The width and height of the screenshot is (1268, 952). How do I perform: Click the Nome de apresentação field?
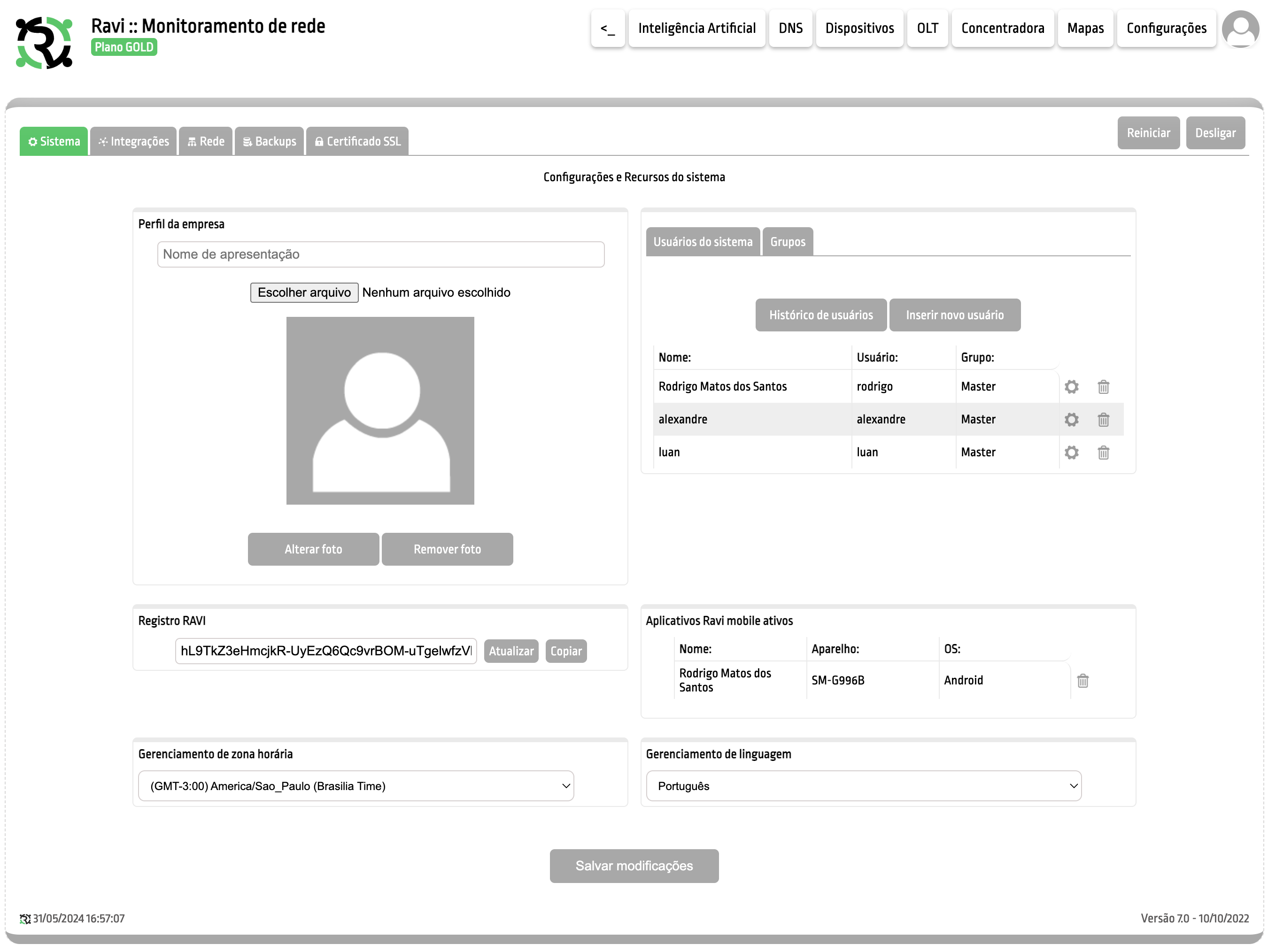coord(380,254)
